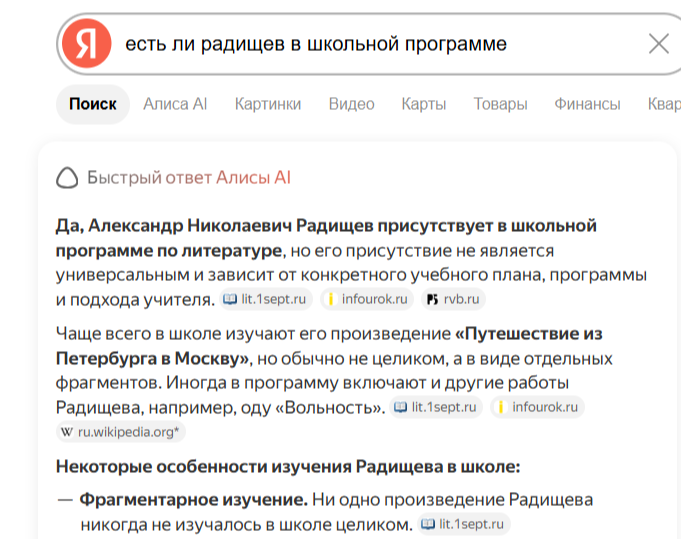681x539 pixels.
Task: Switch to the Алиса AI tab
Action: tap(175, 104)
